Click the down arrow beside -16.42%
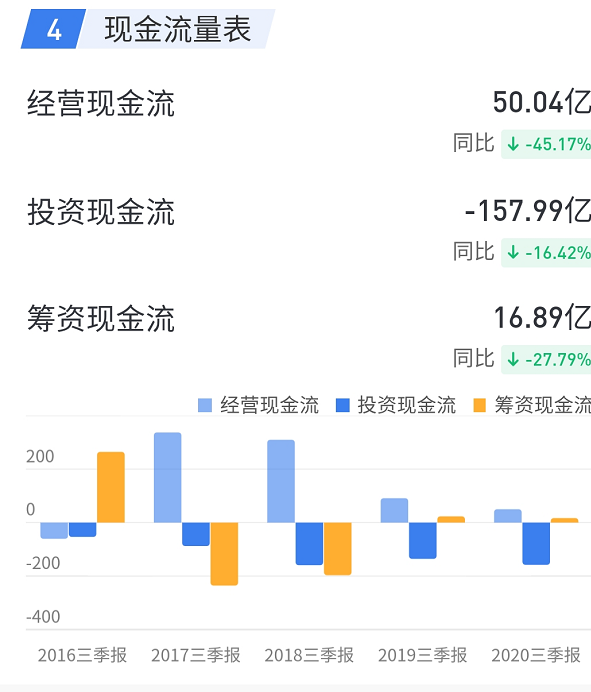591x692 pixels. click(513, 253)
